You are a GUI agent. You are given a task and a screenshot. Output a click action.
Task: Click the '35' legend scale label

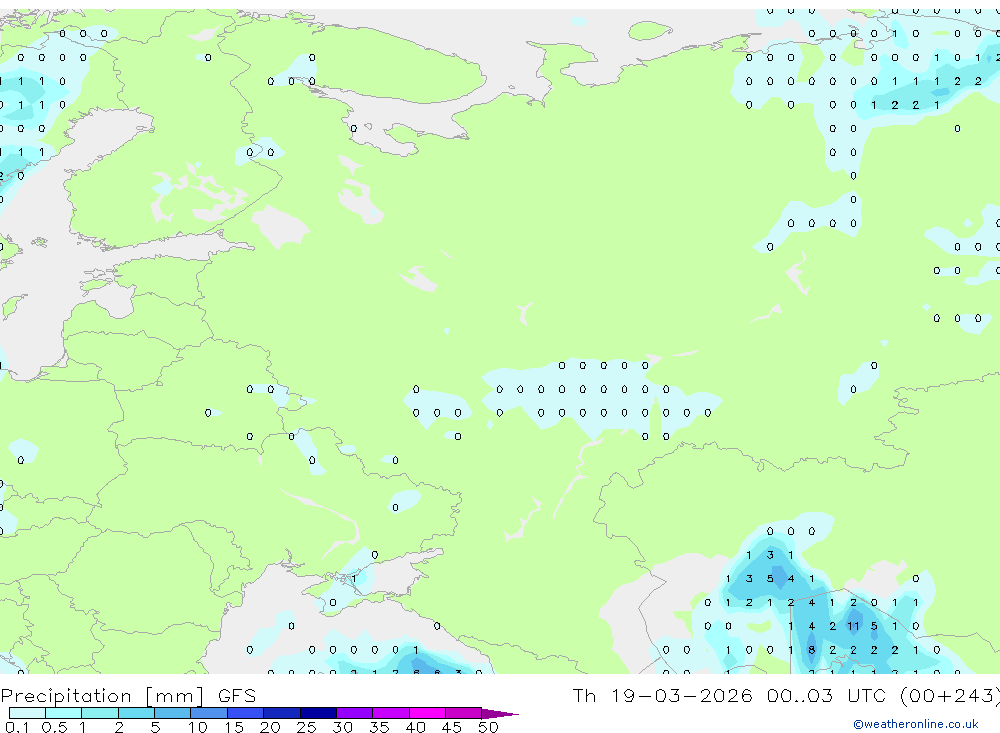379,727
